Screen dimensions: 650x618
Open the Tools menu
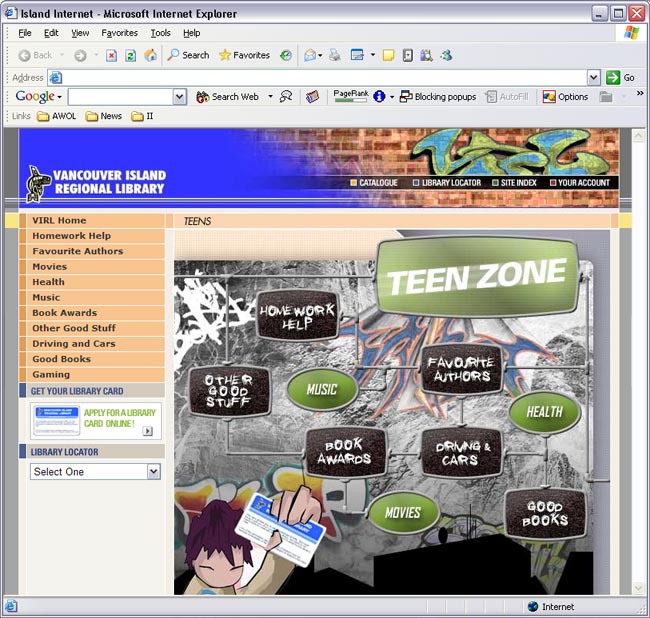pos(160,33)
